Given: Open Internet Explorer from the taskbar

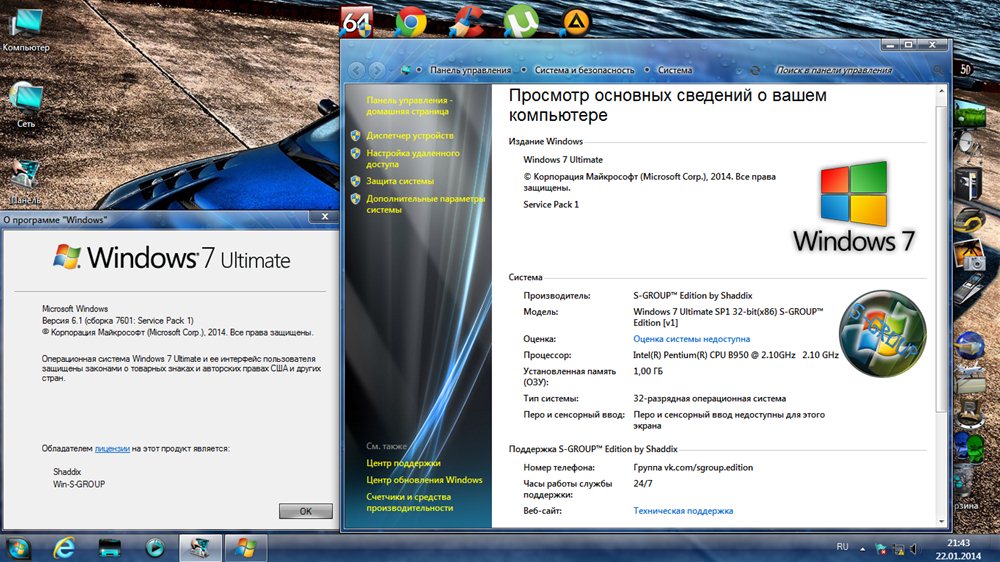Looking at the screenshot, I should (x=65, y=547).
